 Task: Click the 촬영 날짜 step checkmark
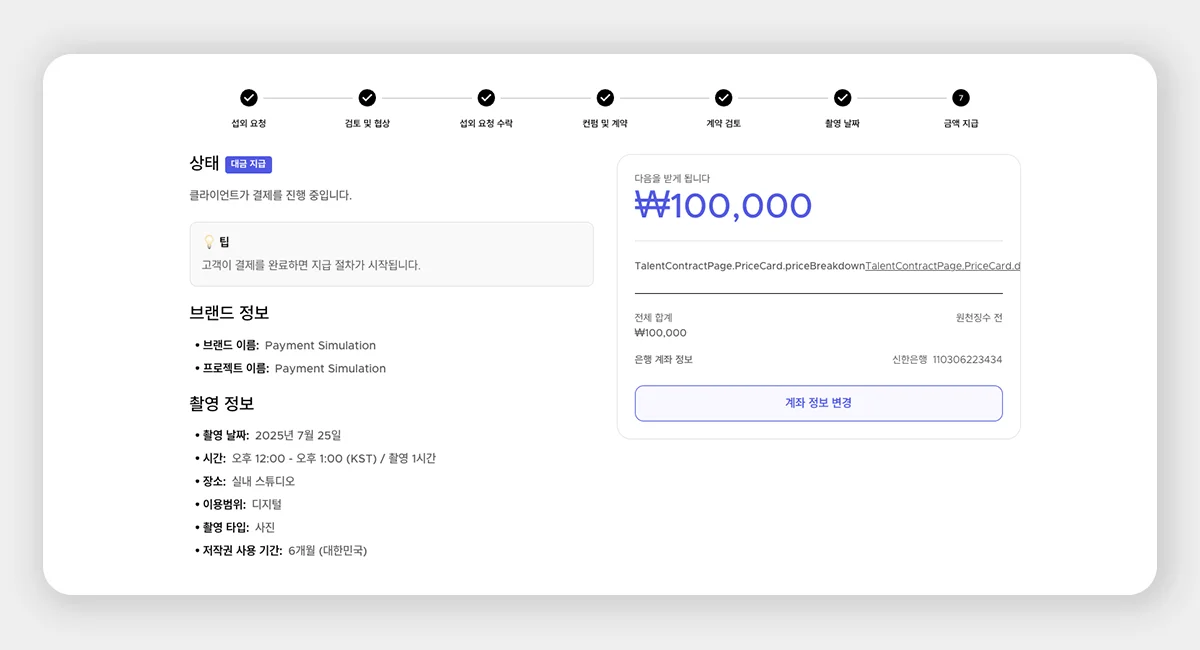[x=842, y=98]
